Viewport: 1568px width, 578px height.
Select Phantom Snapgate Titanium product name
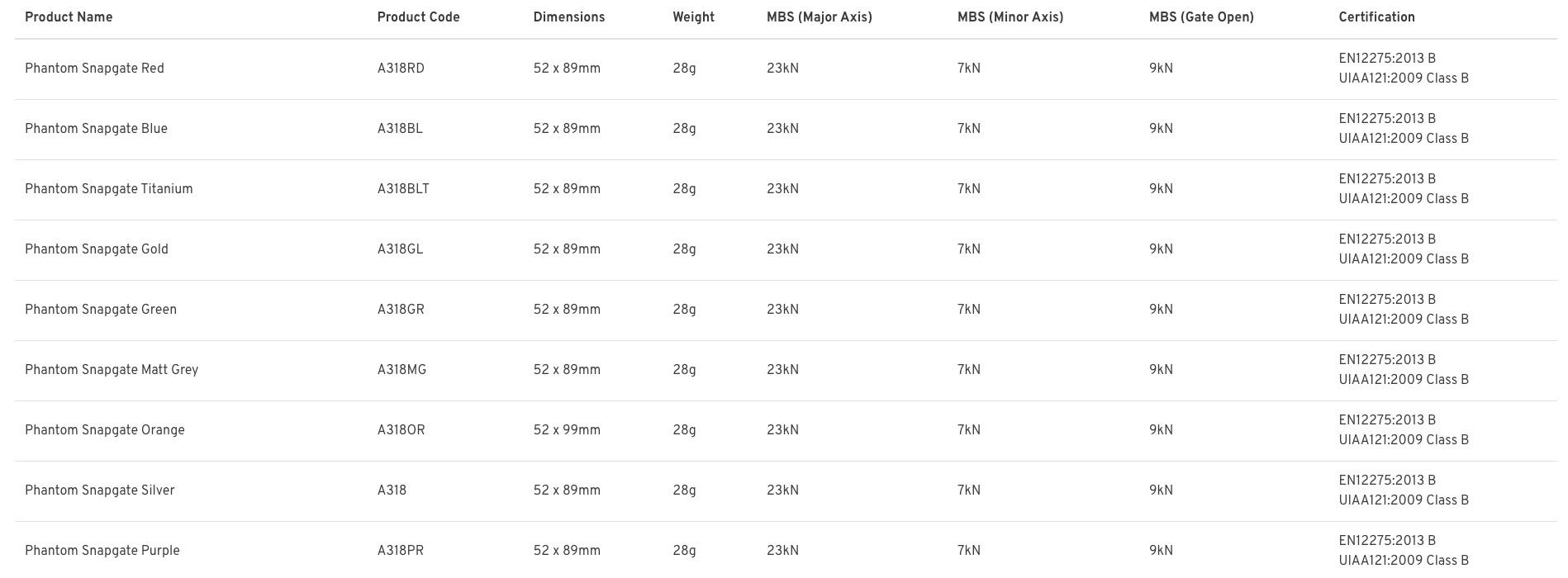tap(108, 189)
